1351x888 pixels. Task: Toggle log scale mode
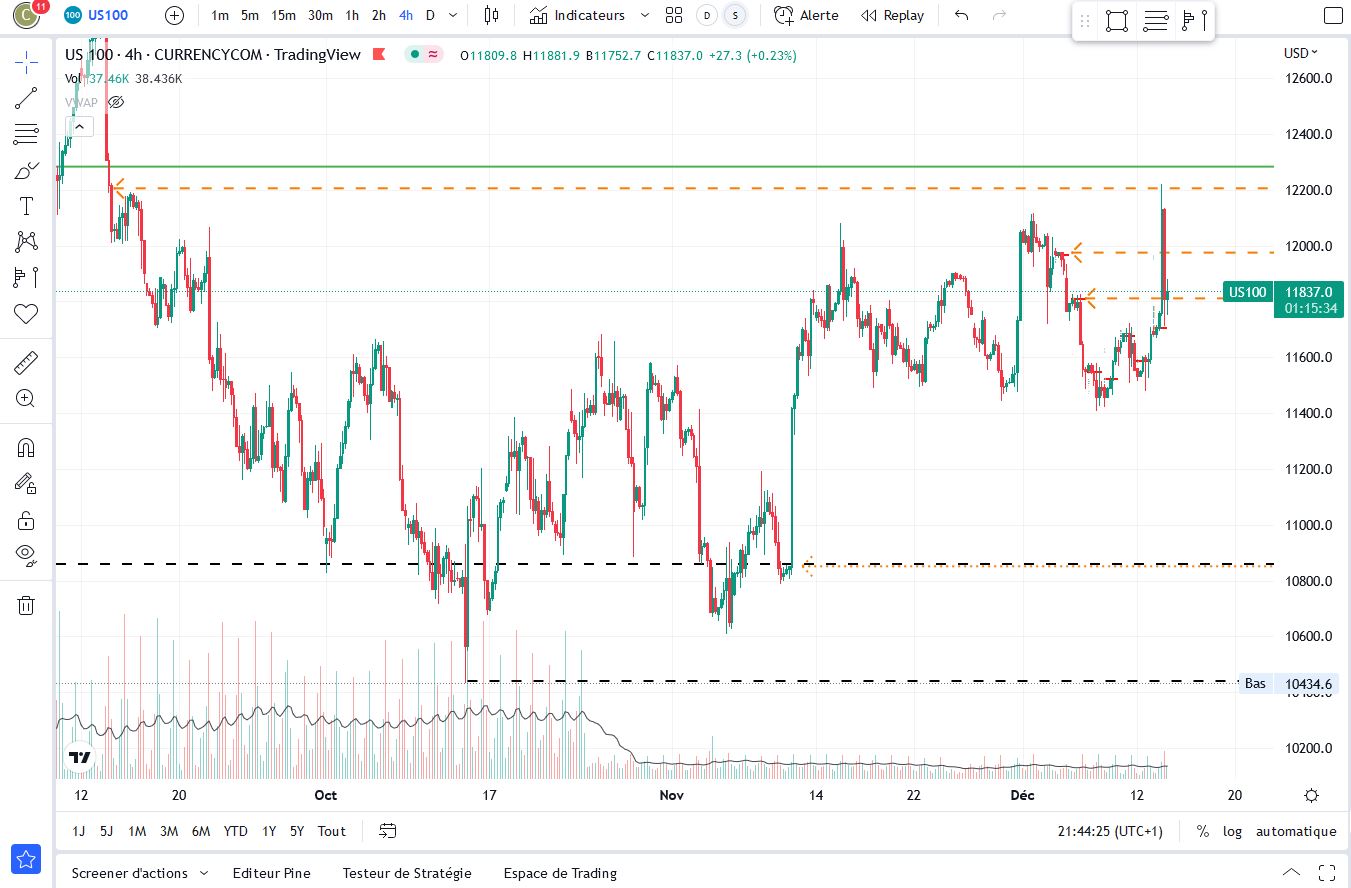1232,831
